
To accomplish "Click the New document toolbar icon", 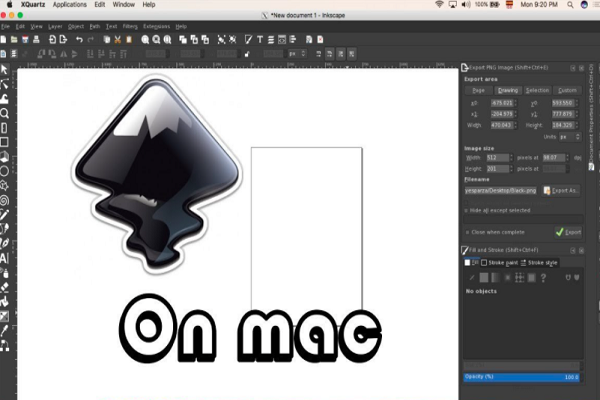I will (3, 39).
